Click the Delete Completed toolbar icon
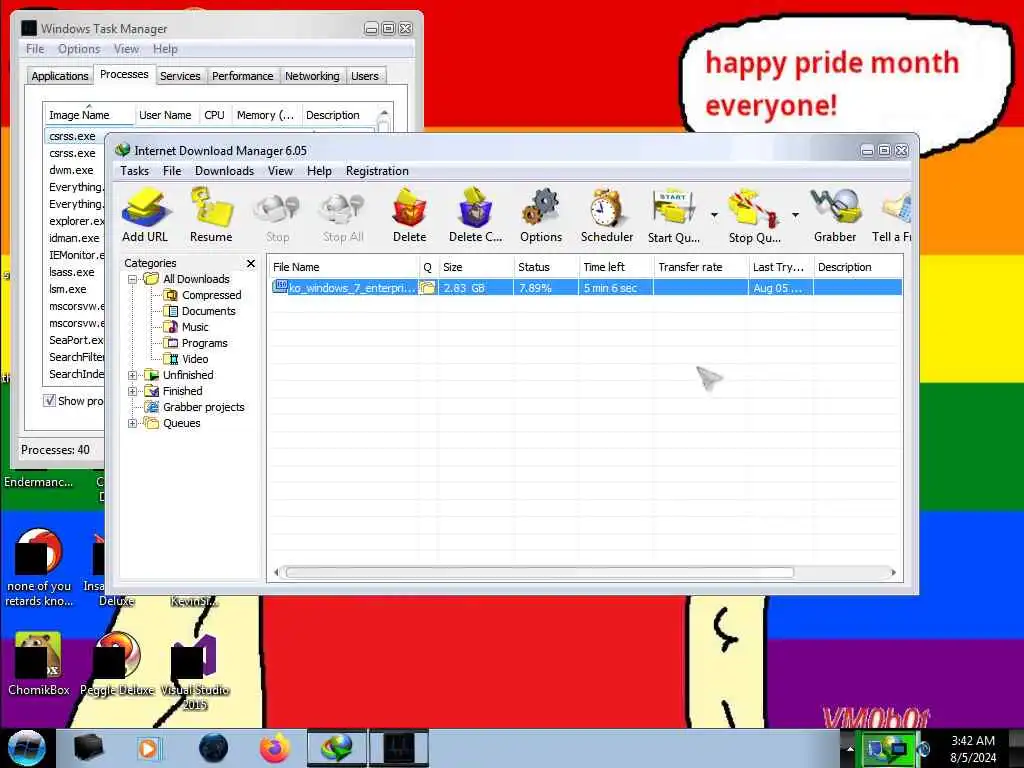 [x=475, y=216]
